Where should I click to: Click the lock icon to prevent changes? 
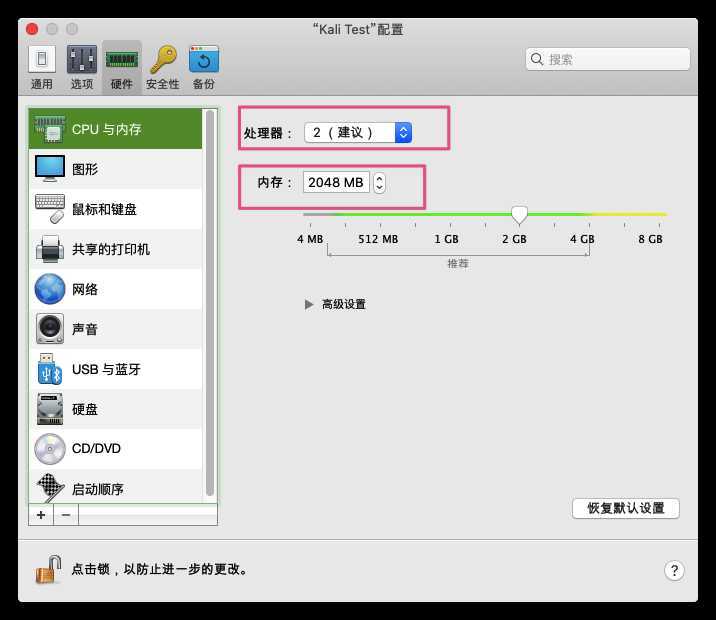coord(48,569)
